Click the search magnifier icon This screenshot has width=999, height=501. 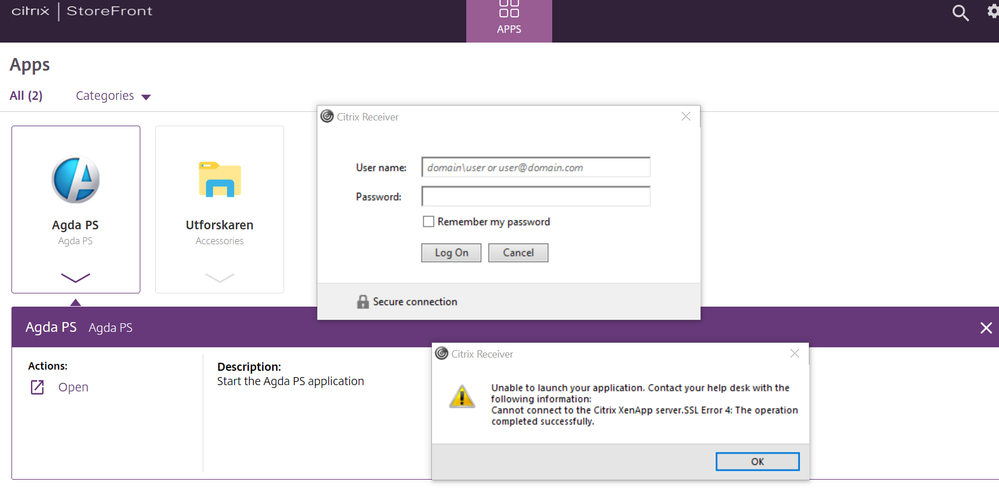(960, 13)
